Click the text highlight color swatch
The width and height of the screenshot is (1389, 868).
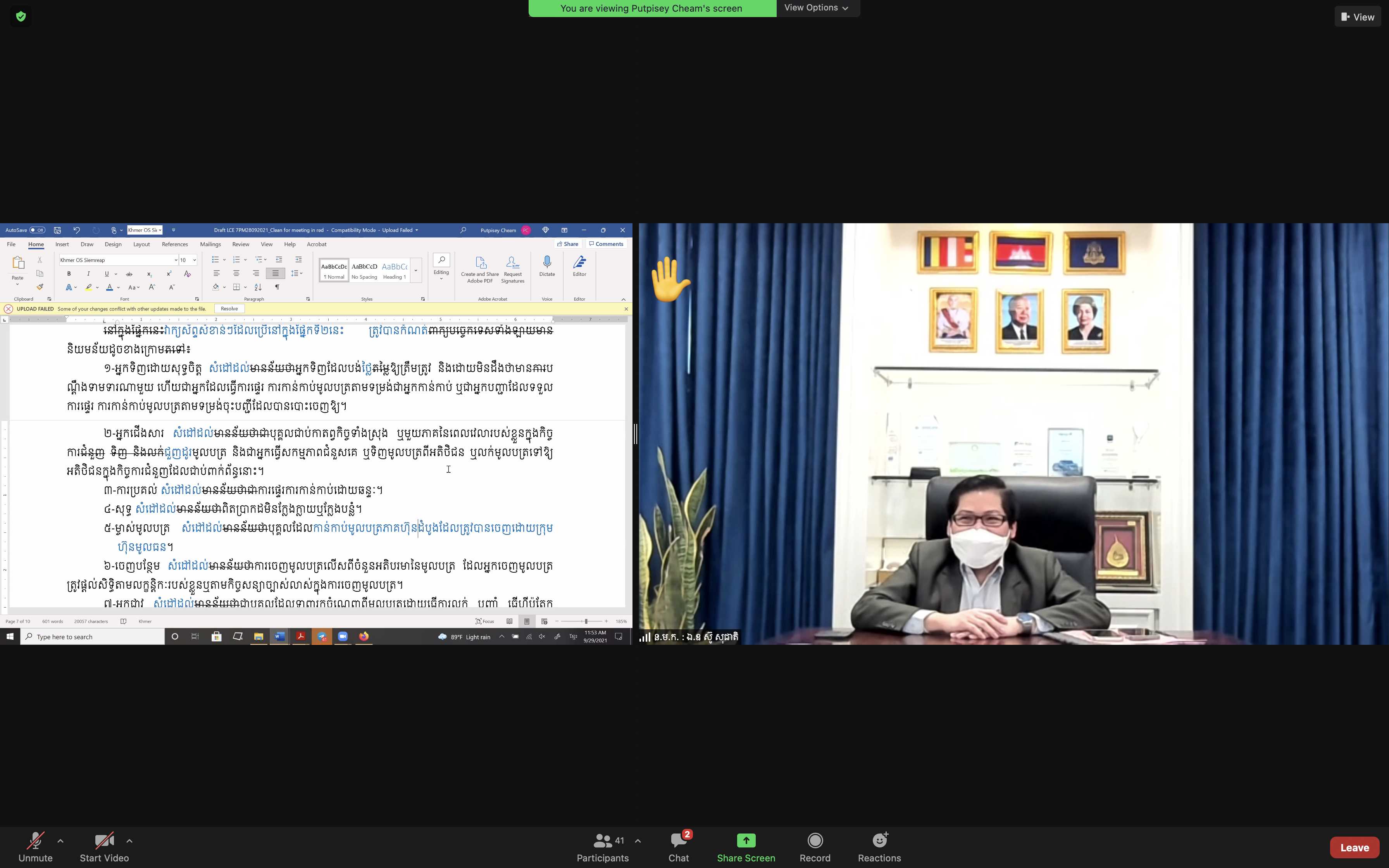click(x=89, y=287)
